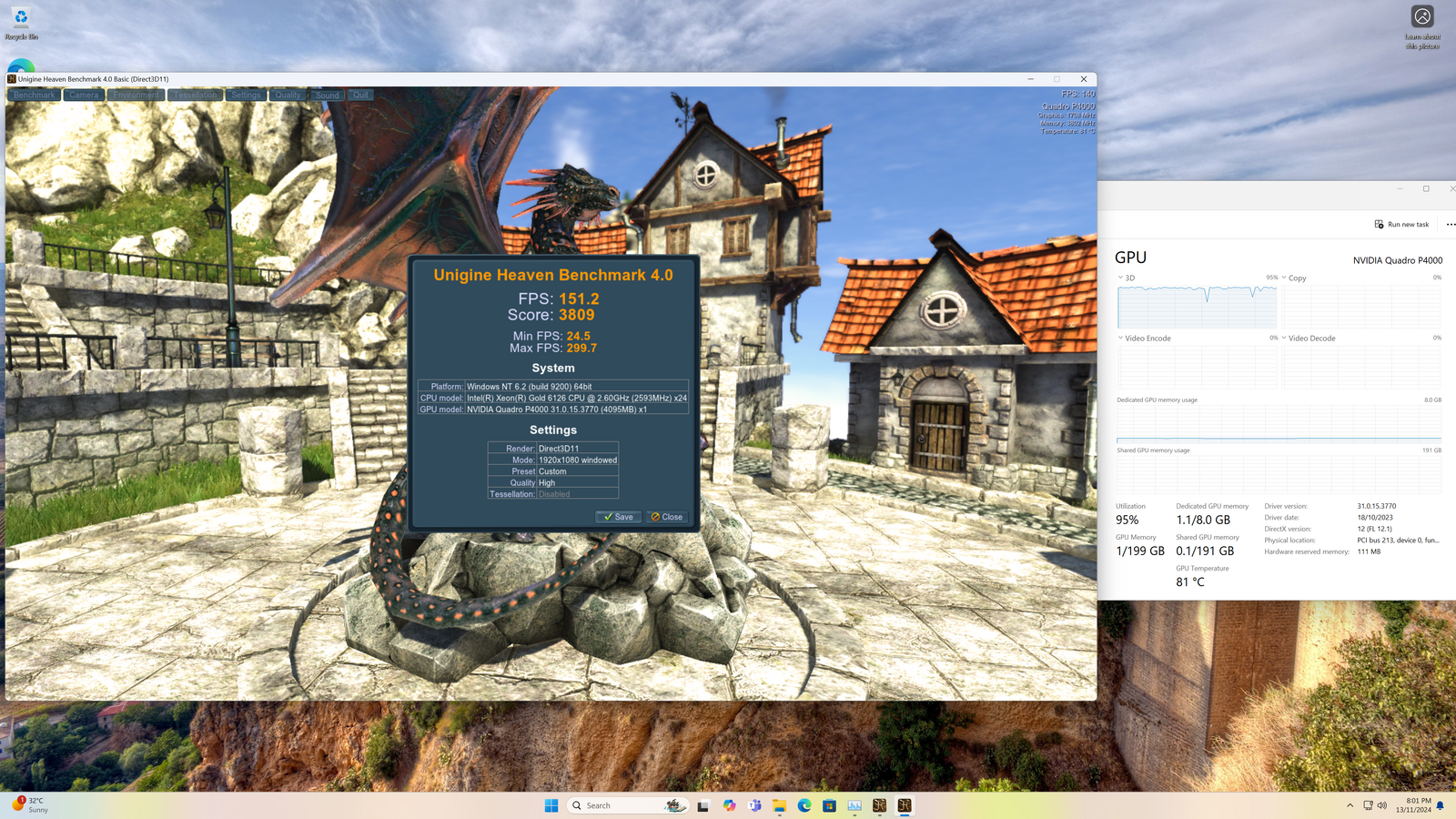This screenshot has width=1456, height=819.
Task: Click the 3D utilization graph
Action: (x=1198, y=307)
